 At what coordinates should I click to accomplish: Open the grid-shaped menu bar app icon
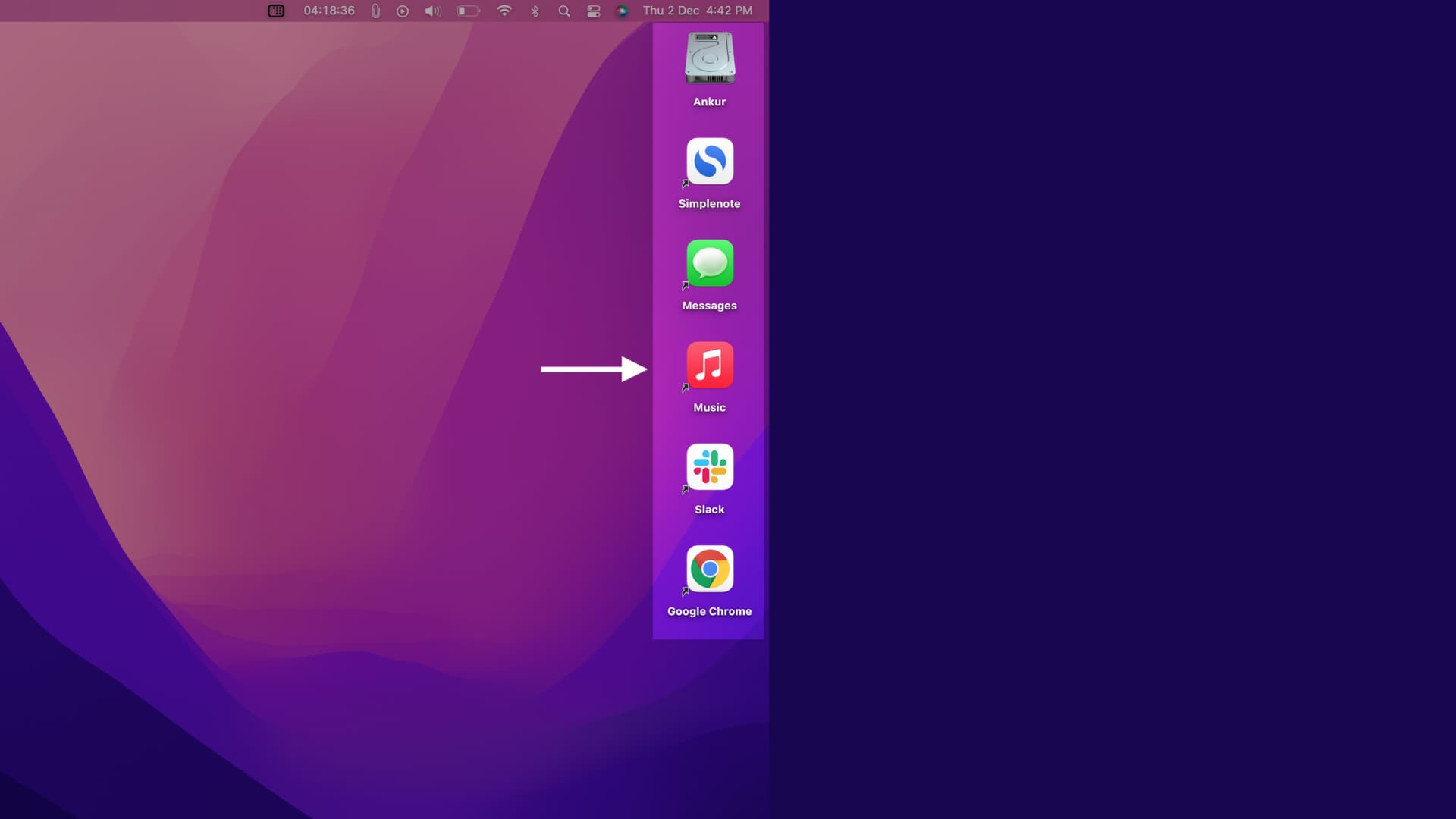(x=276, y=11)
